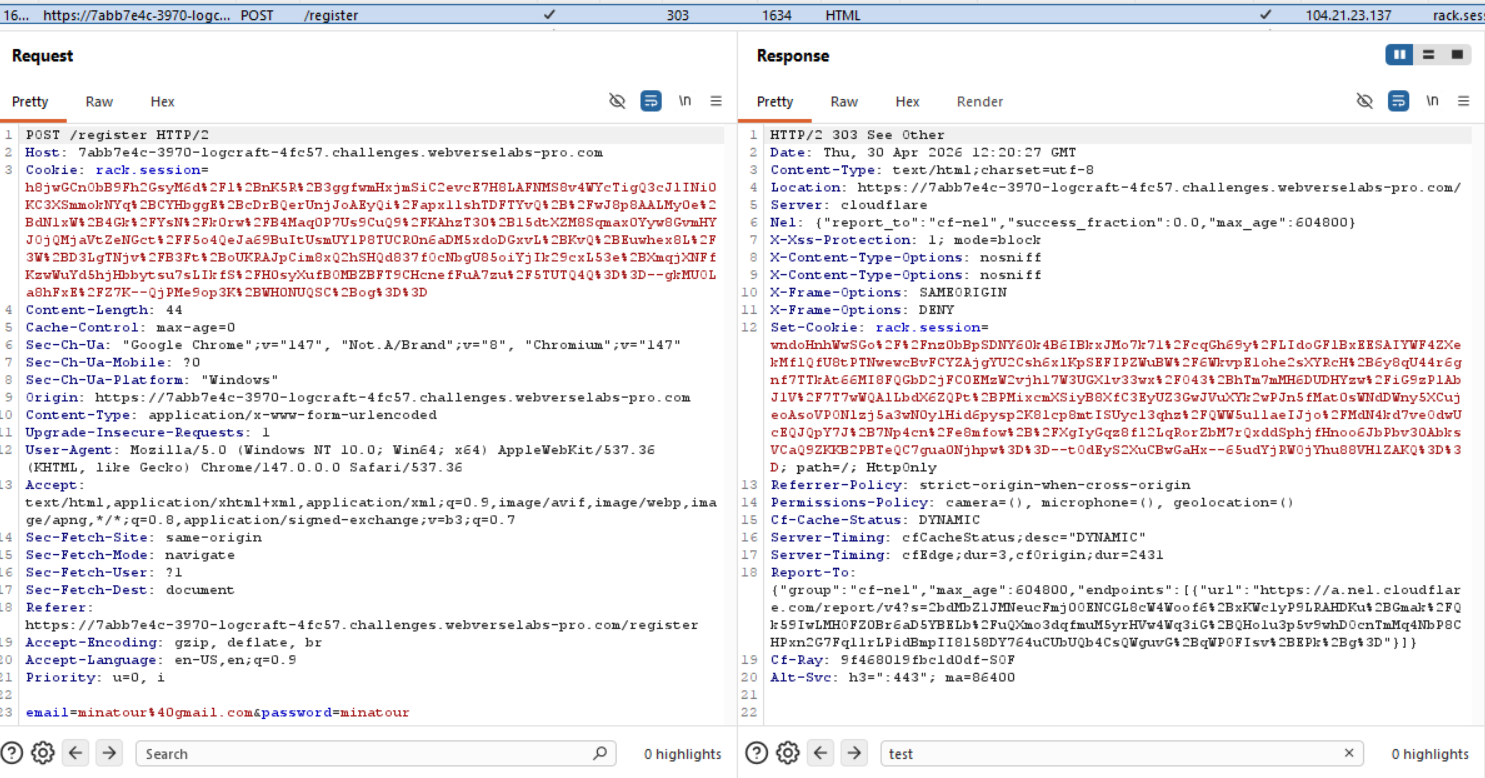The image size is (1485, 778).
Task: Select the top/bottom split layout icon
Action: click(x=1429, y=55)
